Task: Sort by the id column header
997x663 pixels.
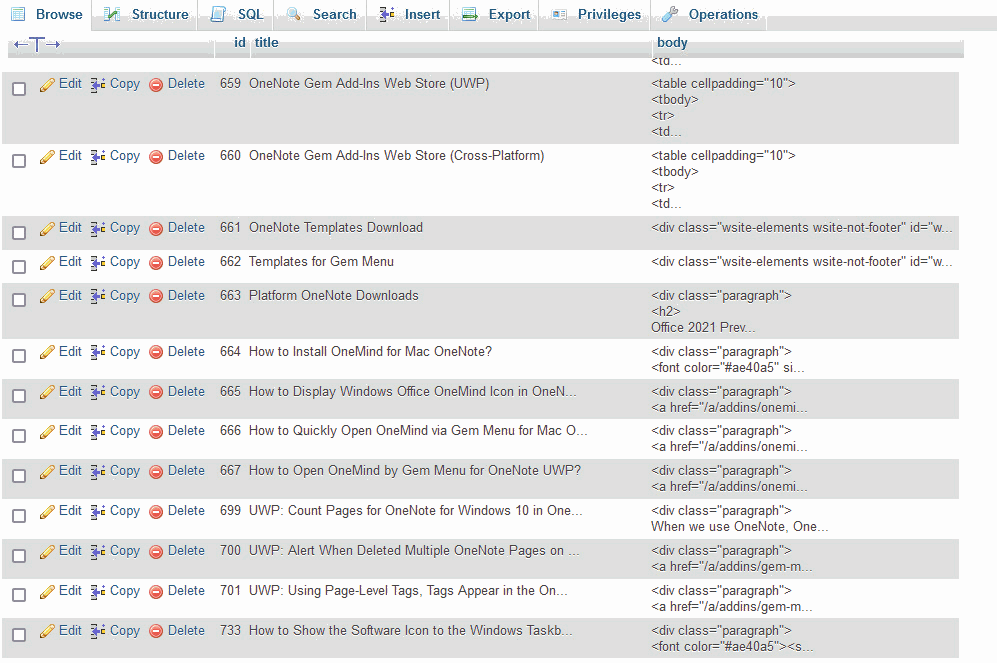Action: point(239,43)
